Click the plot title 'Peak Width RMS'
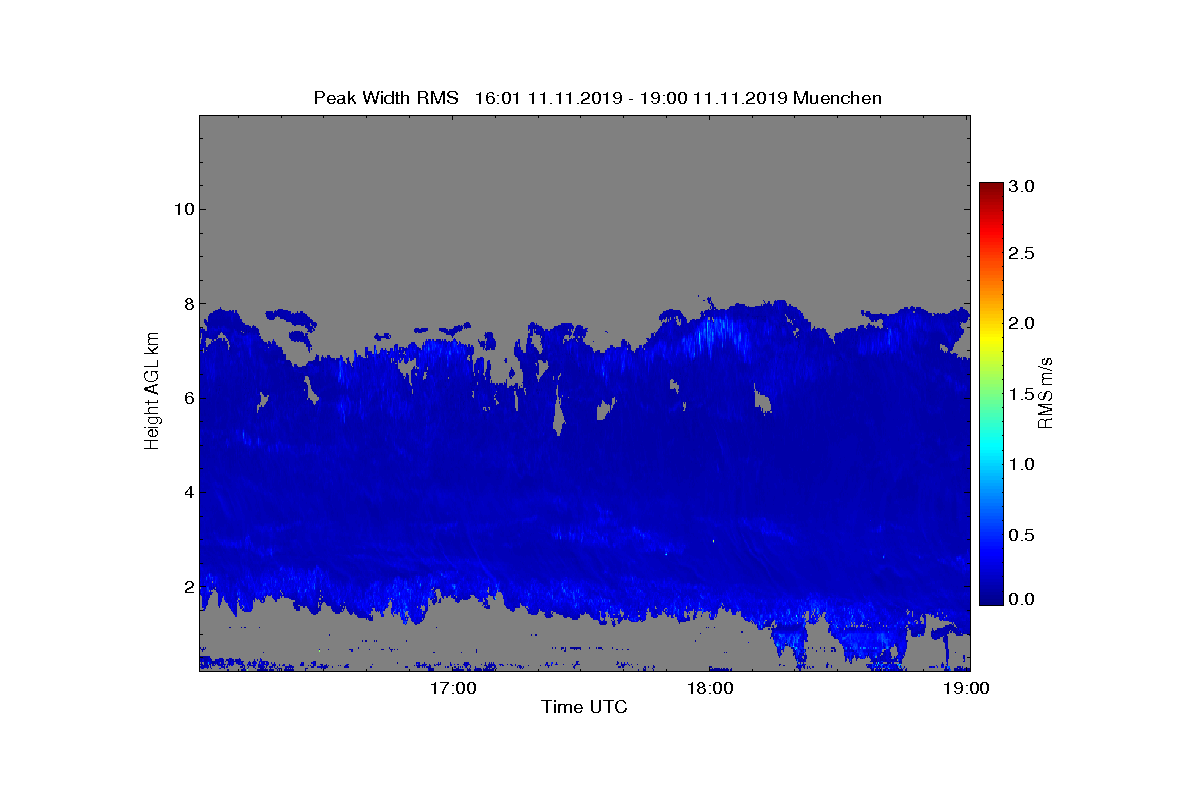The width and height of the screenshot is (1200, 800). point(386,98)
